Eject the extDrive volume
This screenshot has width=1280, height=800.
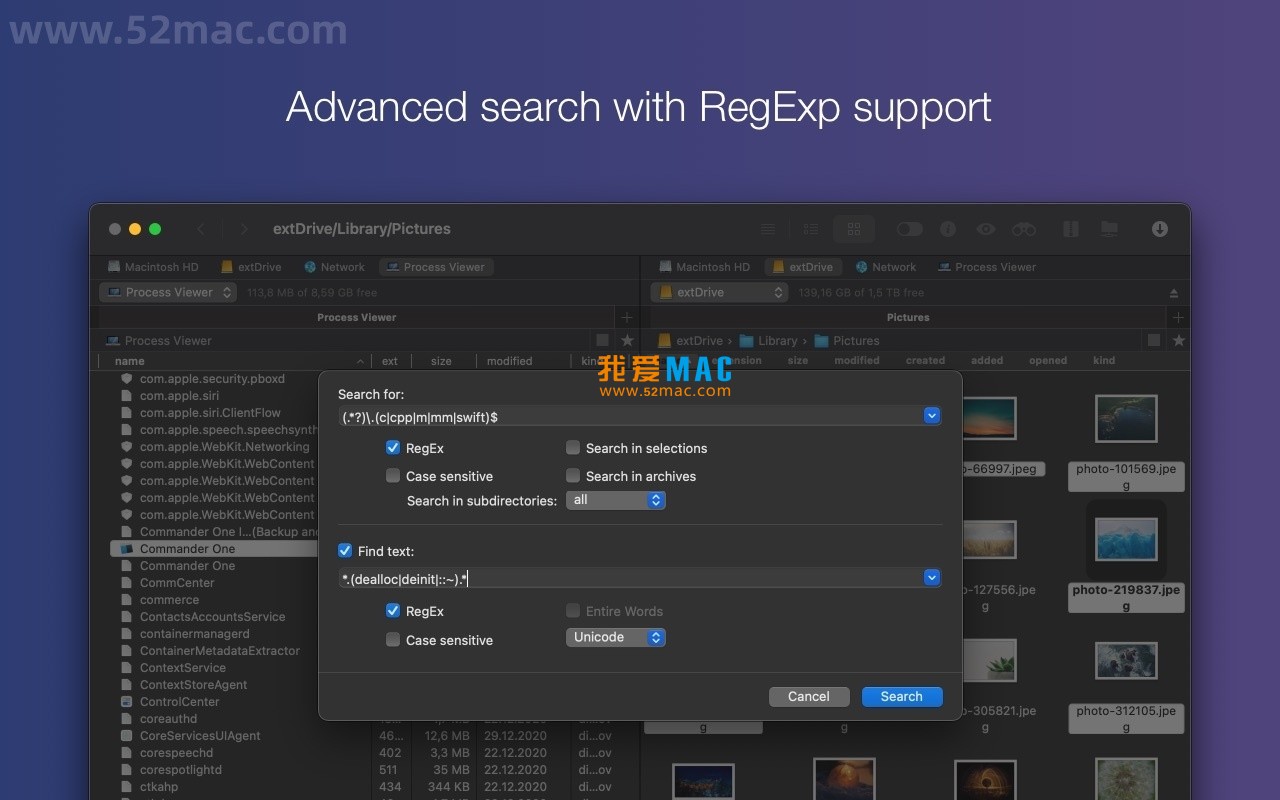(x=1173, y=292)
